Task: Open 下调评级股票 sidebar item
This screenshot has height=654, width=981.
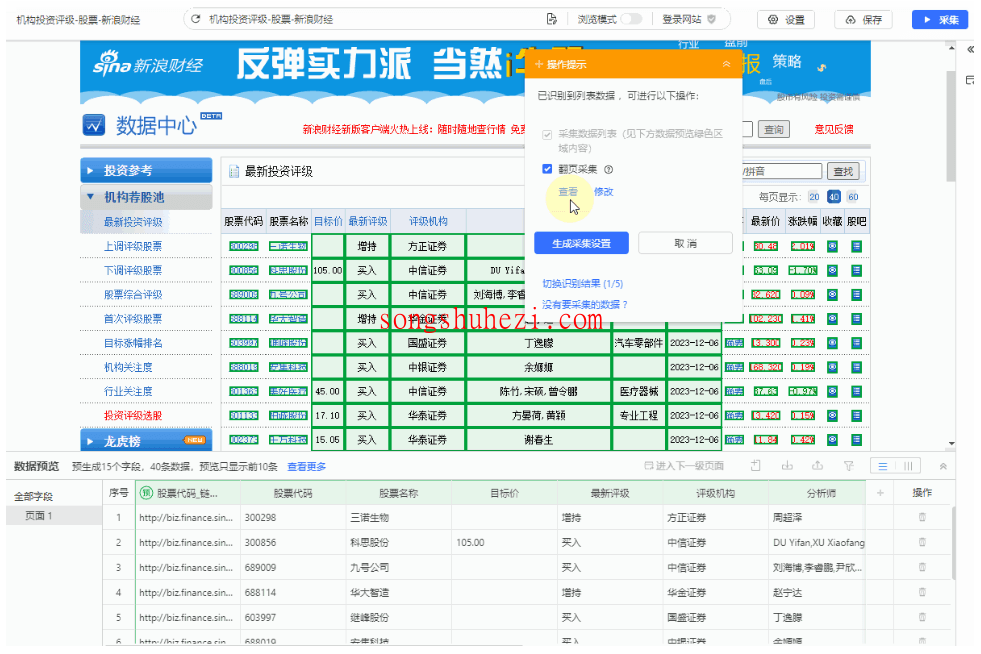Action: pos(133,270)
